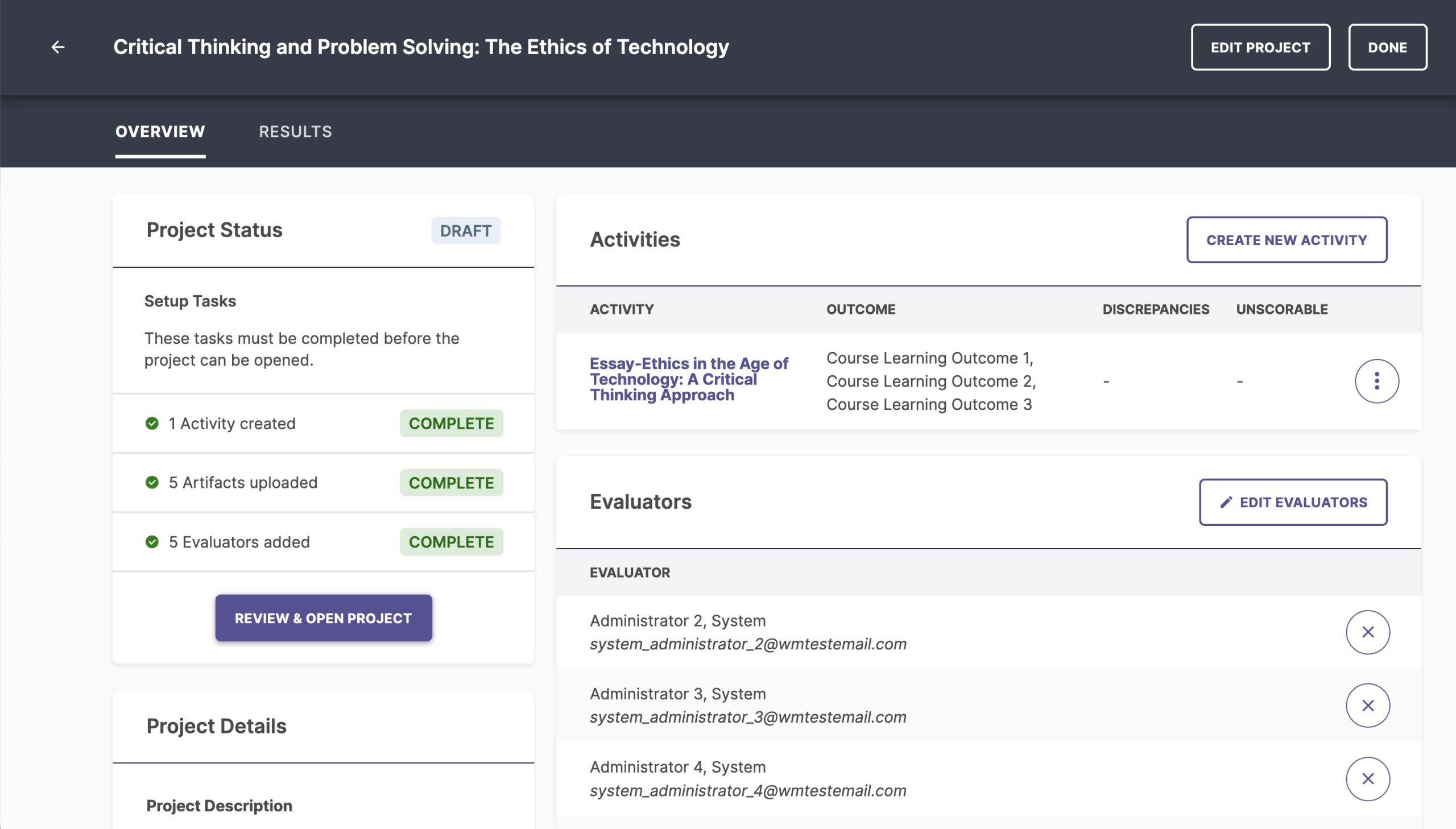Click Create New Activity
This screenshot has height=829, width=1456.
(1287, 240)
